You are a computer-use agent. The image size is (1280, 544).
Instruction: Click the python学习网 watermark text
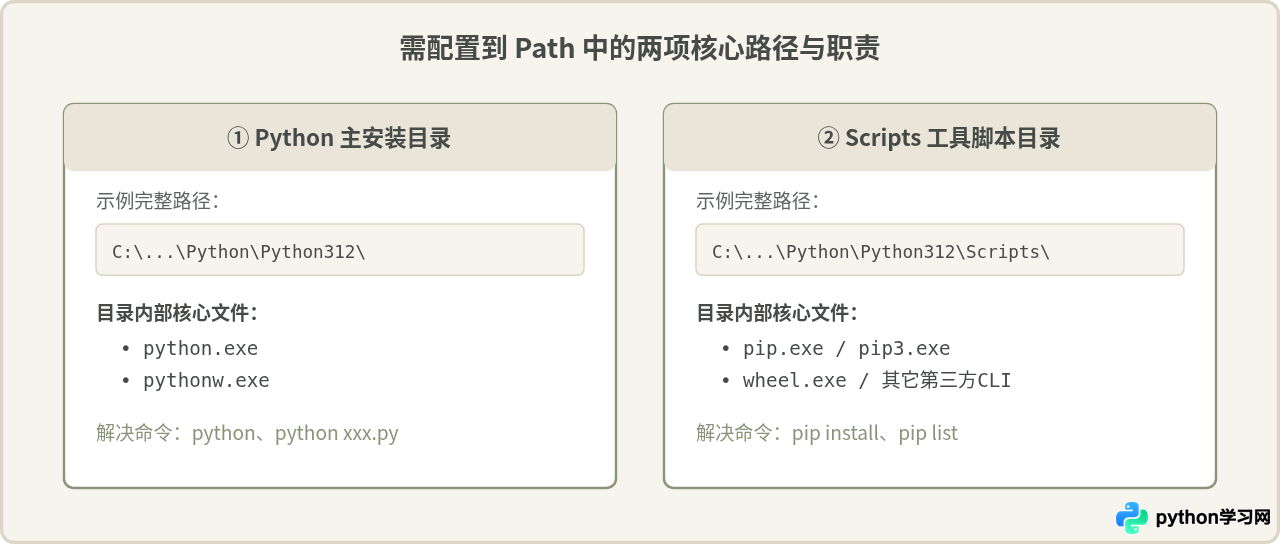tap(1212, 518)
